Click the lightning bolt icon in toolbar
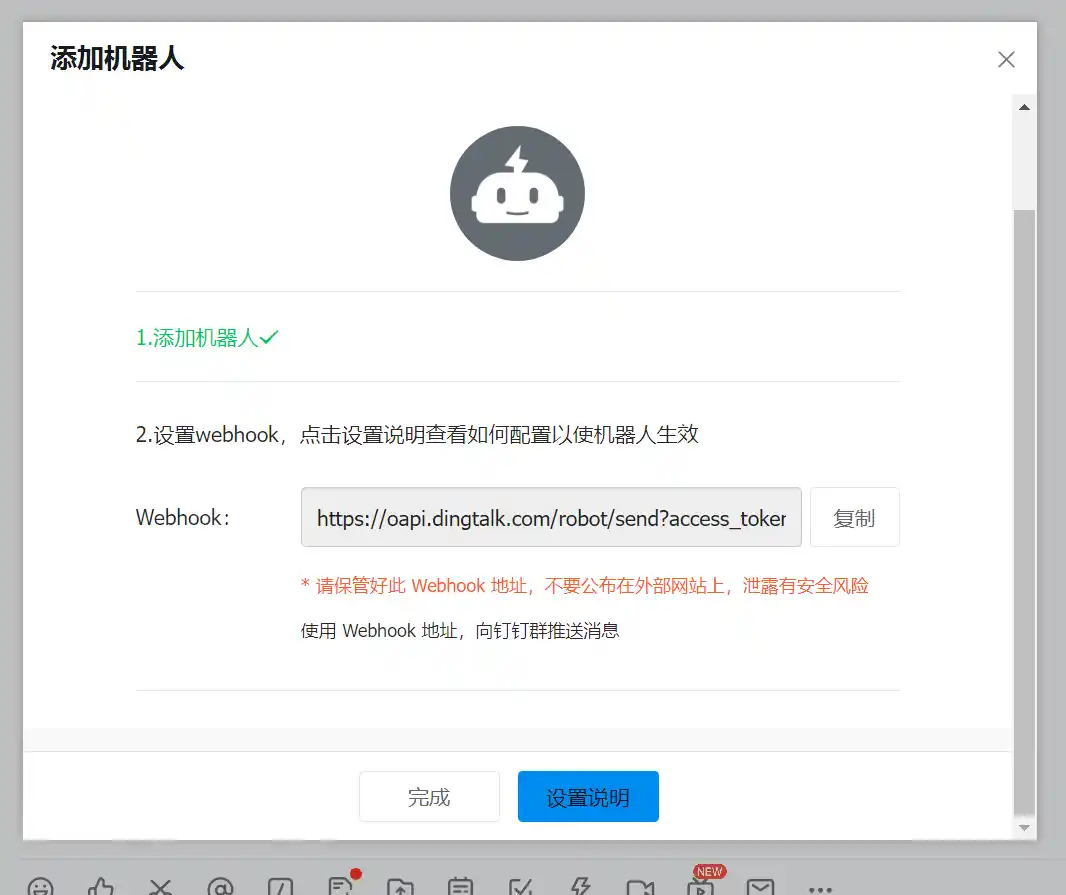 pyautogui.click(x=580, y=887)
